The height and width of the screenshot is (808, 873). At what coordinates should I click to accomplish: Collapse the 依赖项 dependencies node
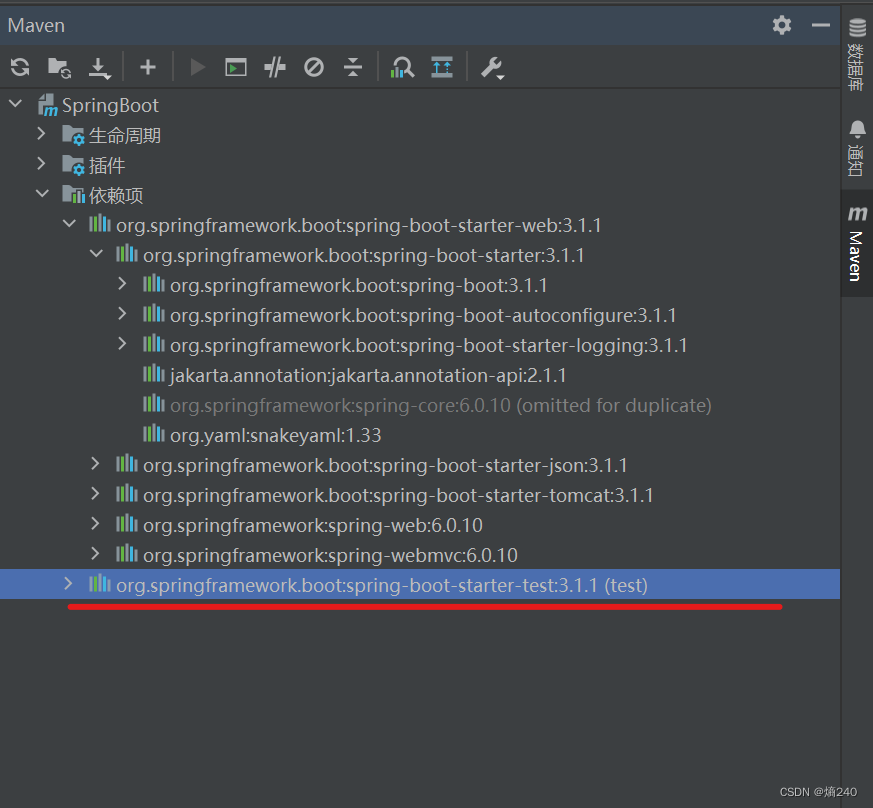pyautogui.click(x=41, y=194)
